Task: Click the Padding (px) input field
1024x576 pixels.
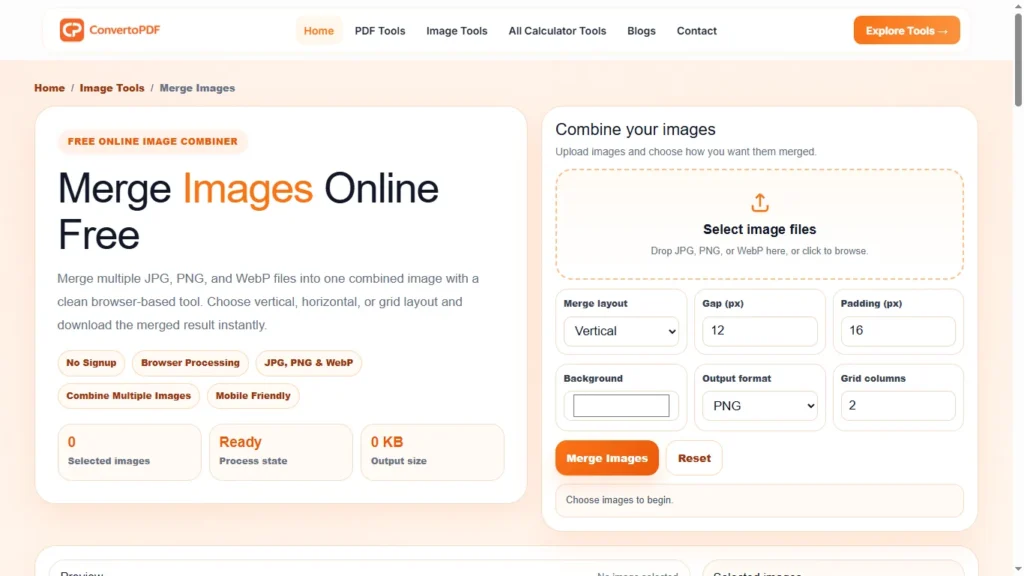Action: coord(898,330)
